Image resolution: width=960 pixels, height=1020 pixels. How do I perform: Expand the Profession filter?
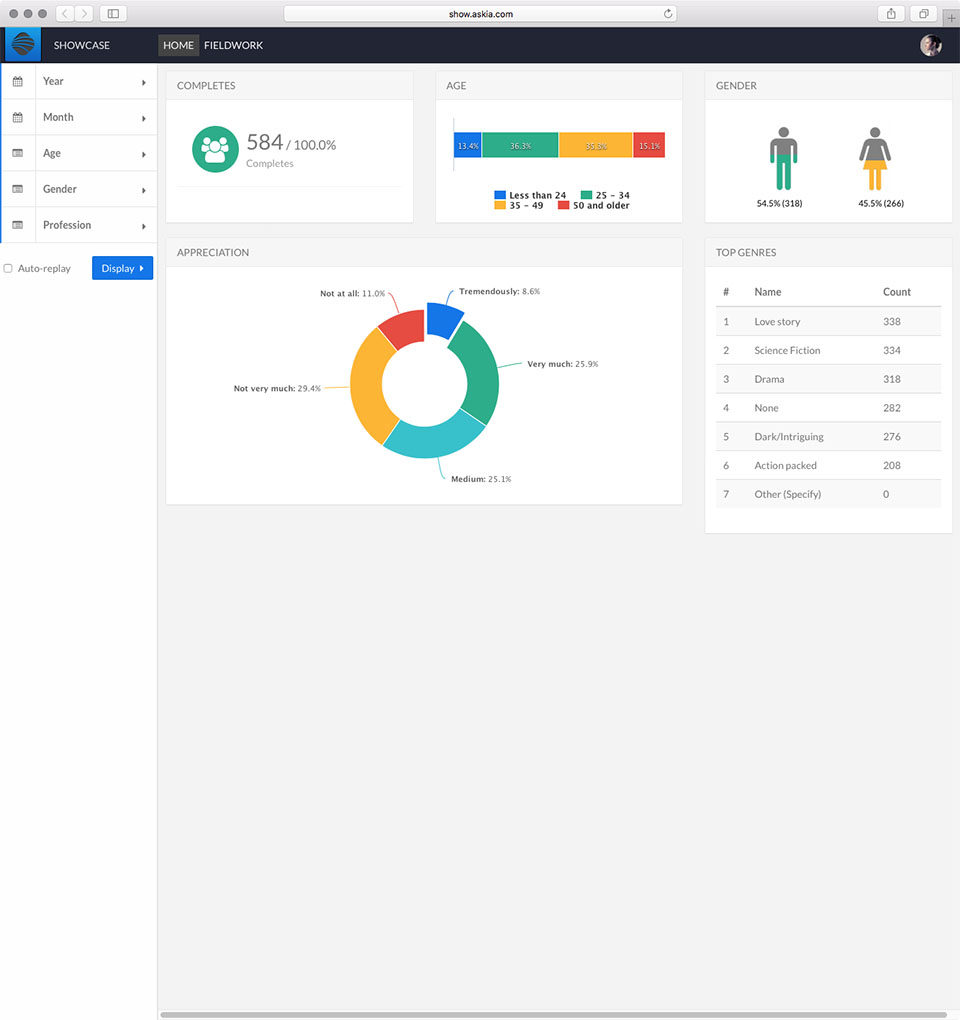pyautogui.click(x=79, y=225)
